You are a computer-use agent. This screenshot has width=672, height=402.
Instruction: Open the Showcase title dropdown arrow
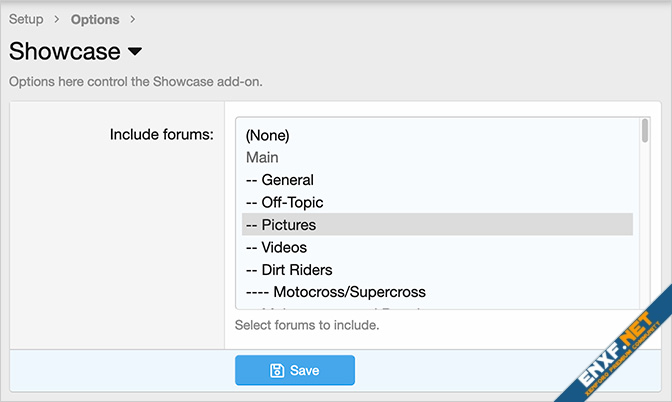(136, 52)
